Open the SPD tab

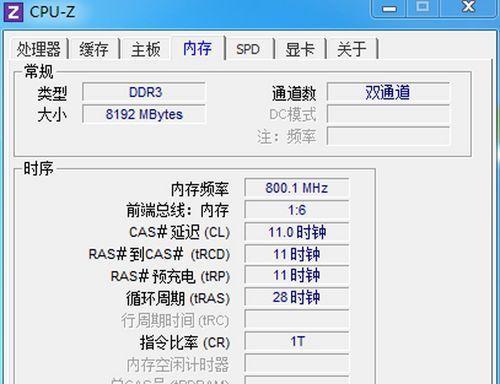click(248, 49)
